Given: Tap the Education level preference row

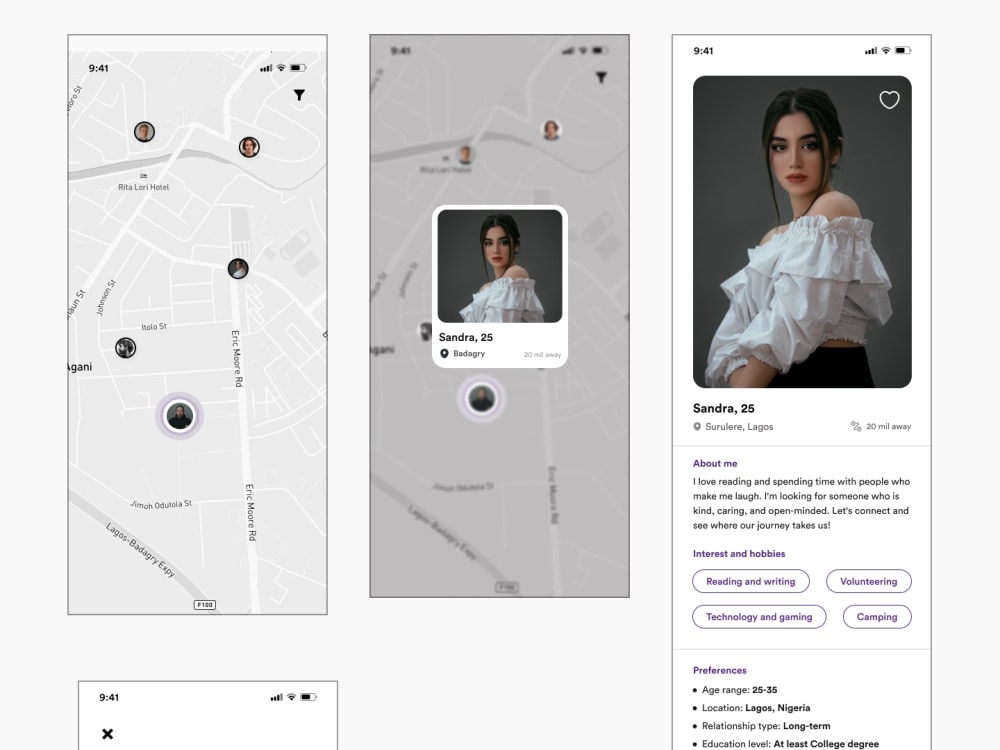Looking at the screenshot, I should coord(786,744).
